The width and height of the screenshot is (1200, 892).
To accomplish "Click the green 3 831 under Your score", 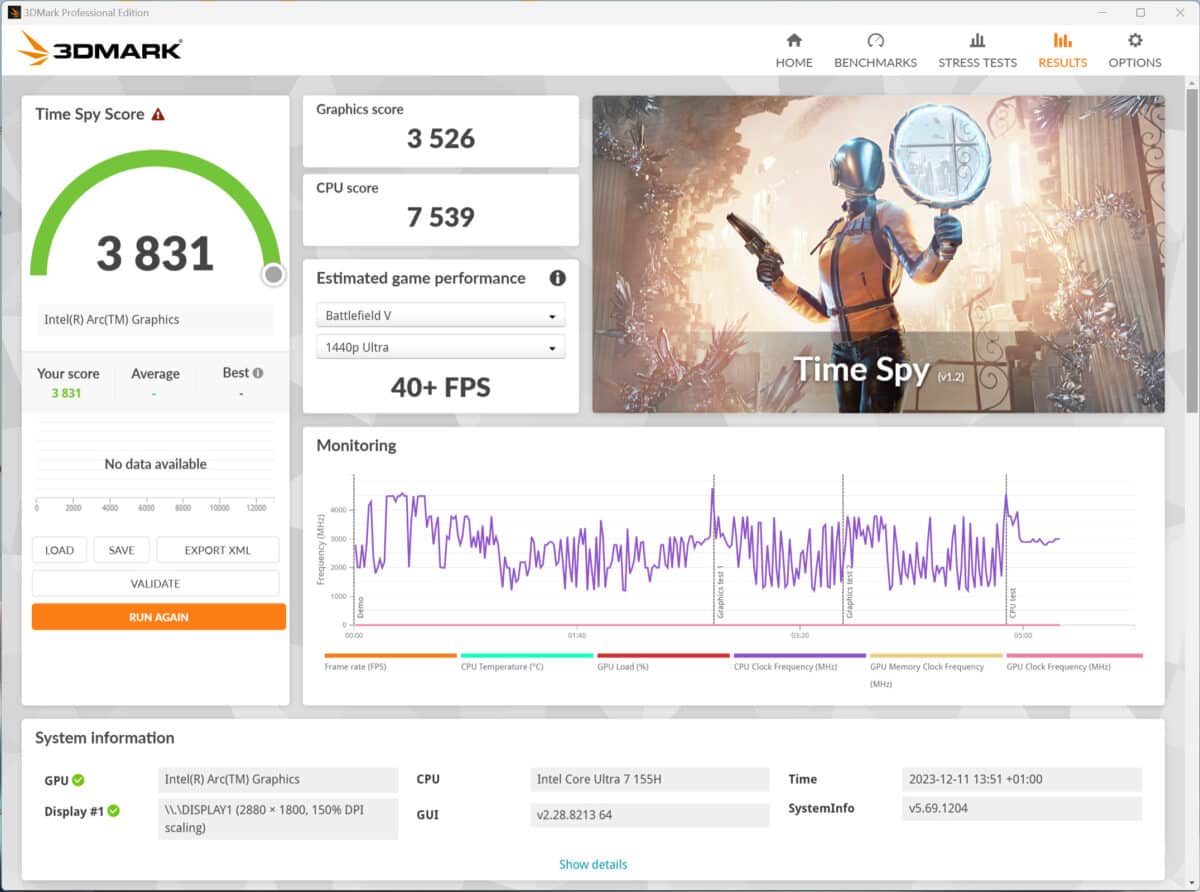I will pyautogui.click(x=67, y=393).
